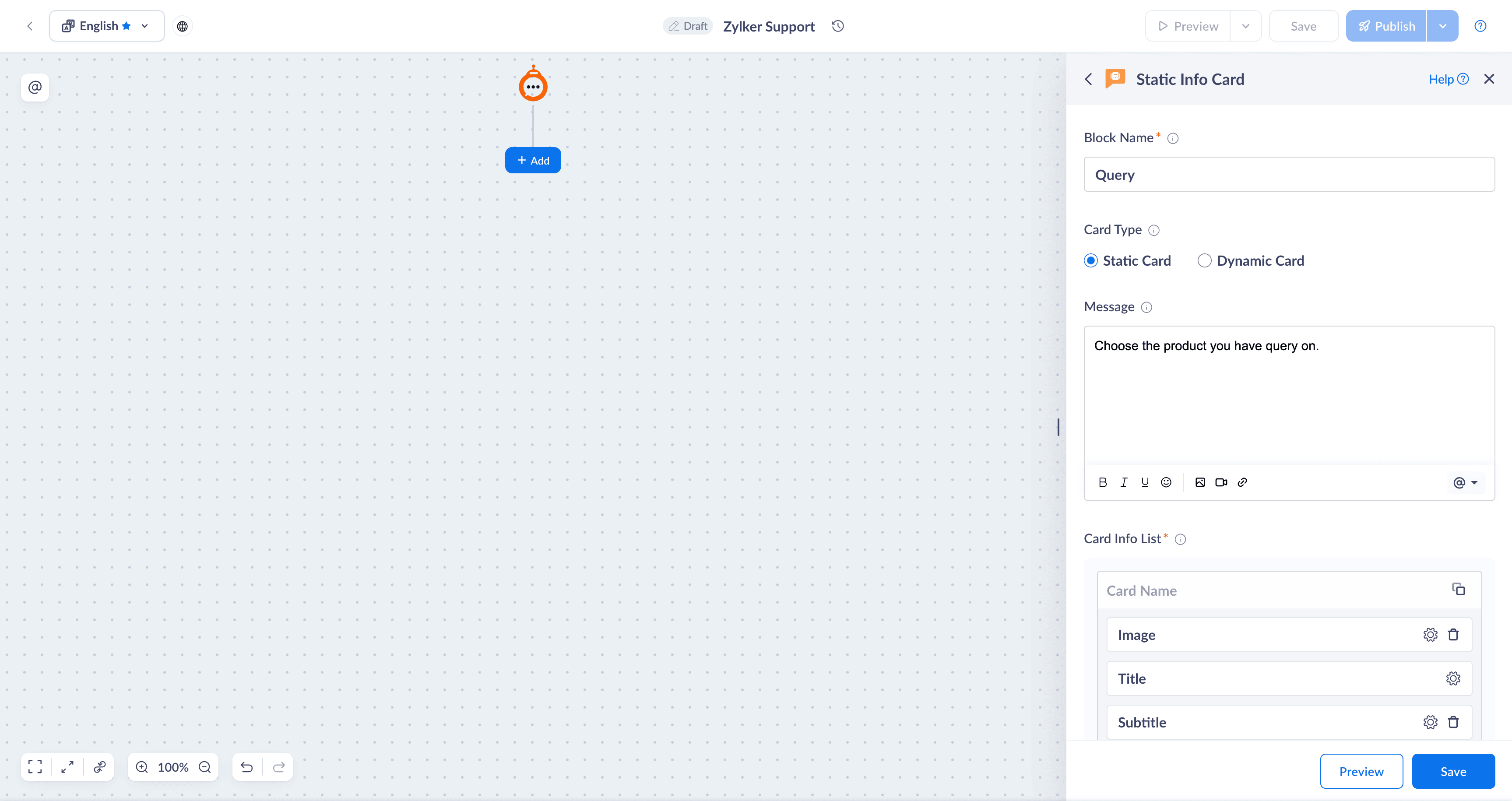Undo the last canvas action
The image size is (1512, 801).
(x=246, y=767)
